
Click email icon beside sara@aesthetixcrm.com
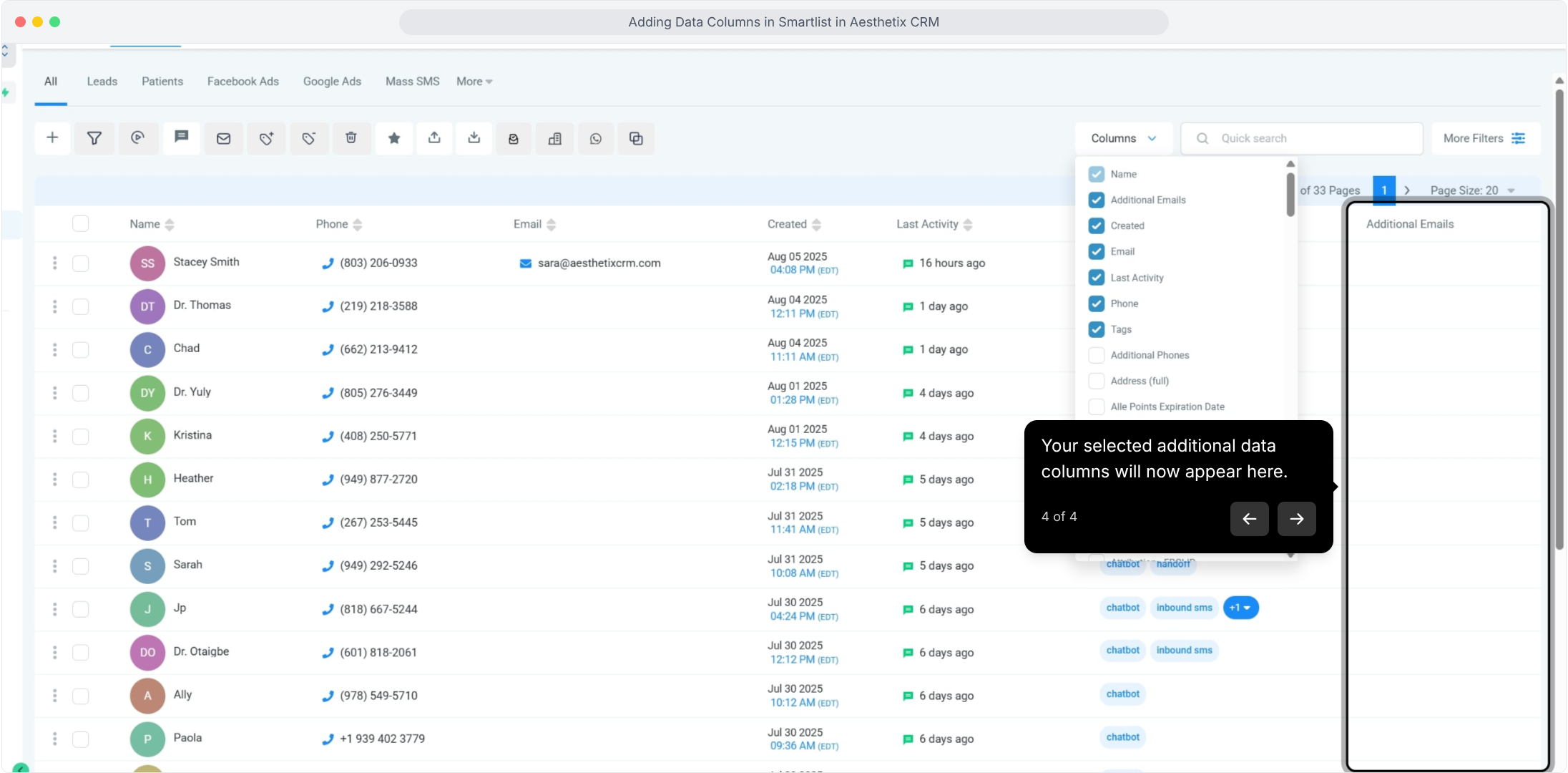coord(525,263)
